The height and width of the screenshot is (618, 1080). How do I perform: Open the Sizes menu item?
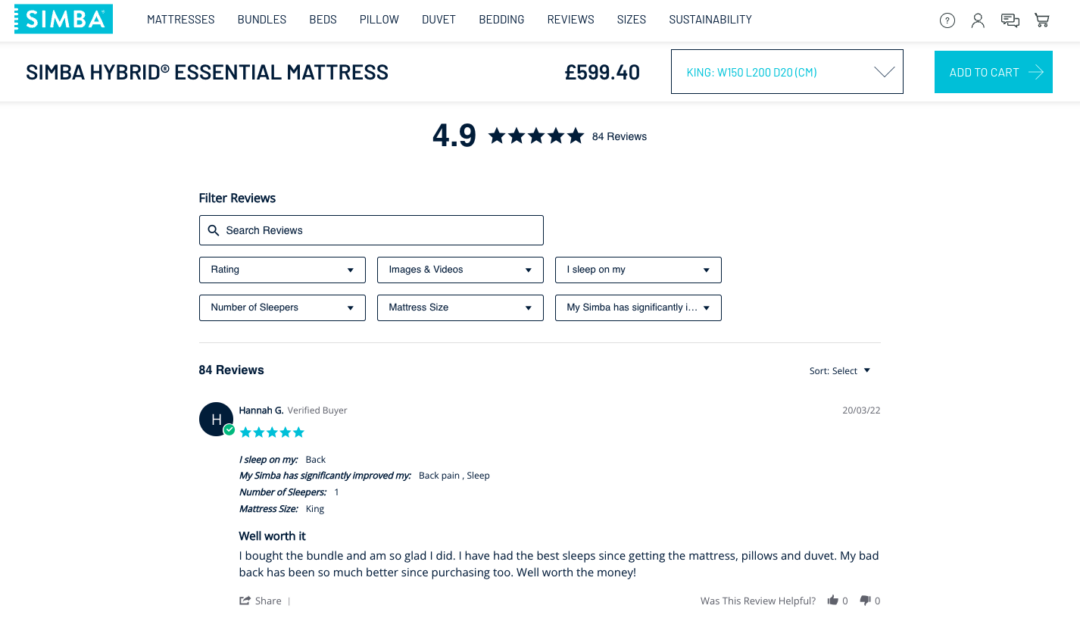[x=631, y=19]
